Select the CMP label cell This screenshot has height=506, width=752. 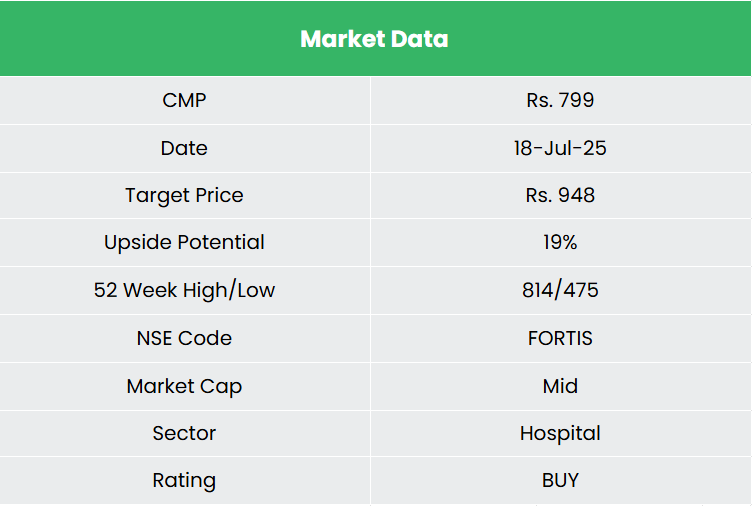(184, 100)
